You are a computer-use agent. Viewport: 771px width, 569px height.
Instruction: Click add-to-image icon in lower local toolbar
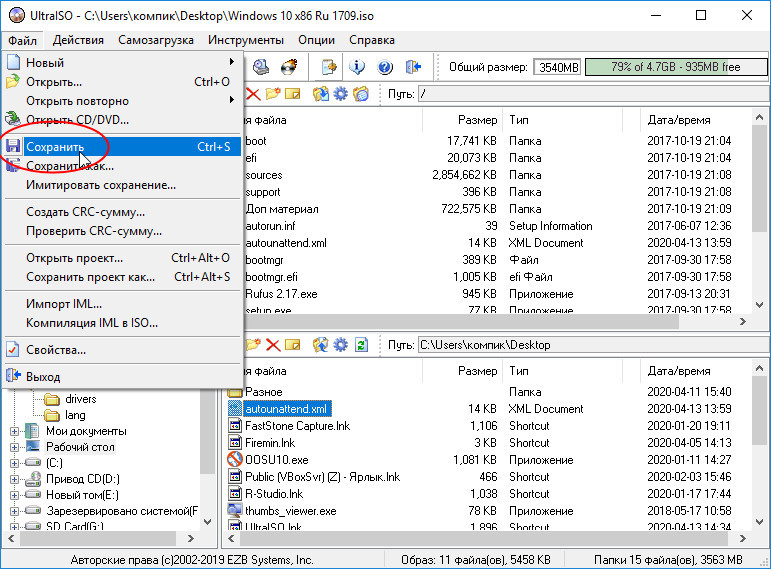coord(321,345)
